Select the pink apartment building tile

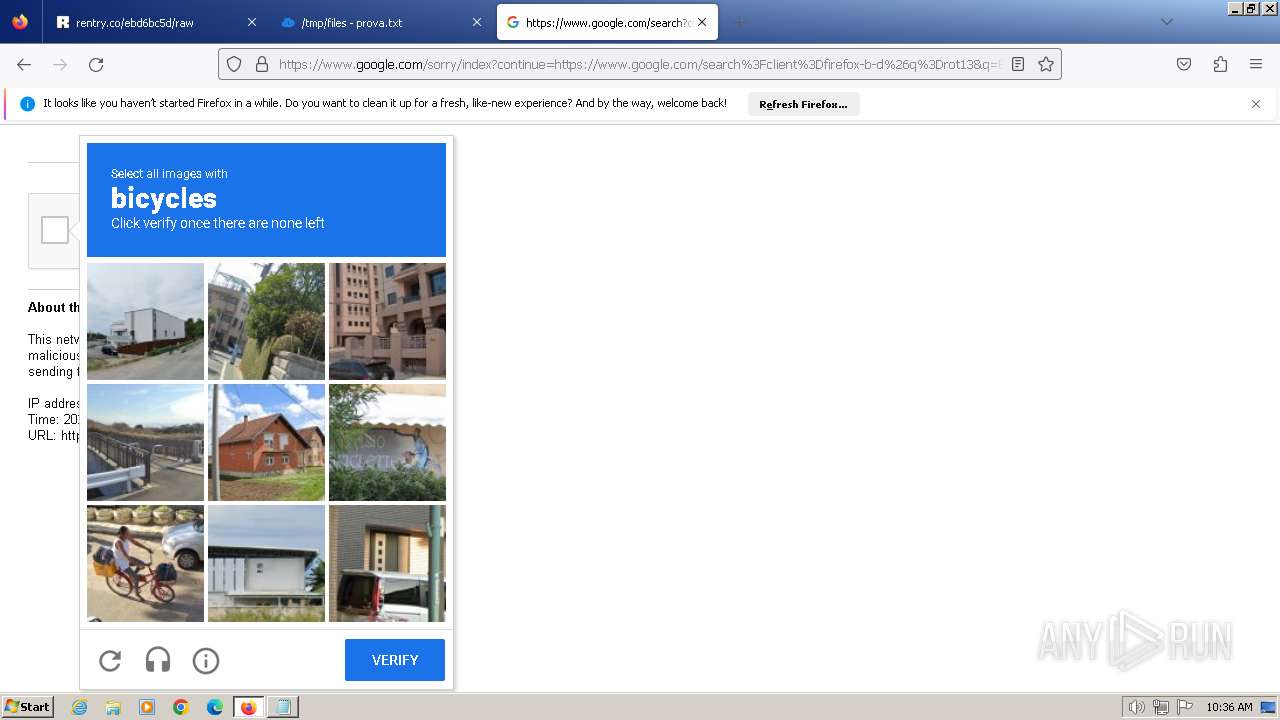(387, 321)
